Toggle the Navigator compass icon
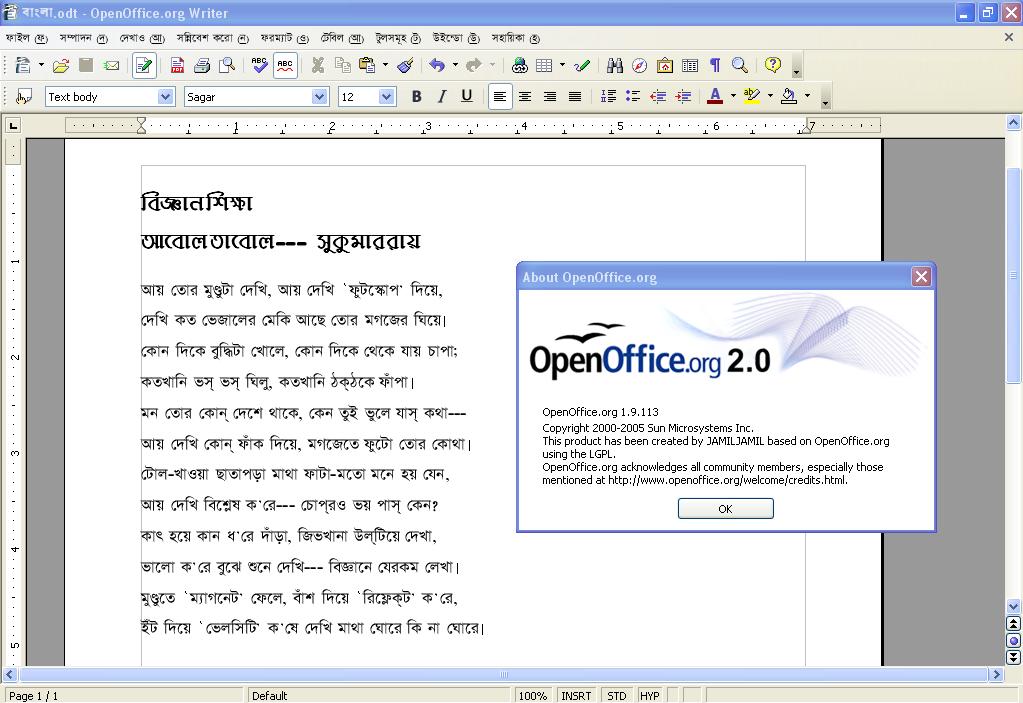This screenshot has height=703, width=1023. pos(639,65)
